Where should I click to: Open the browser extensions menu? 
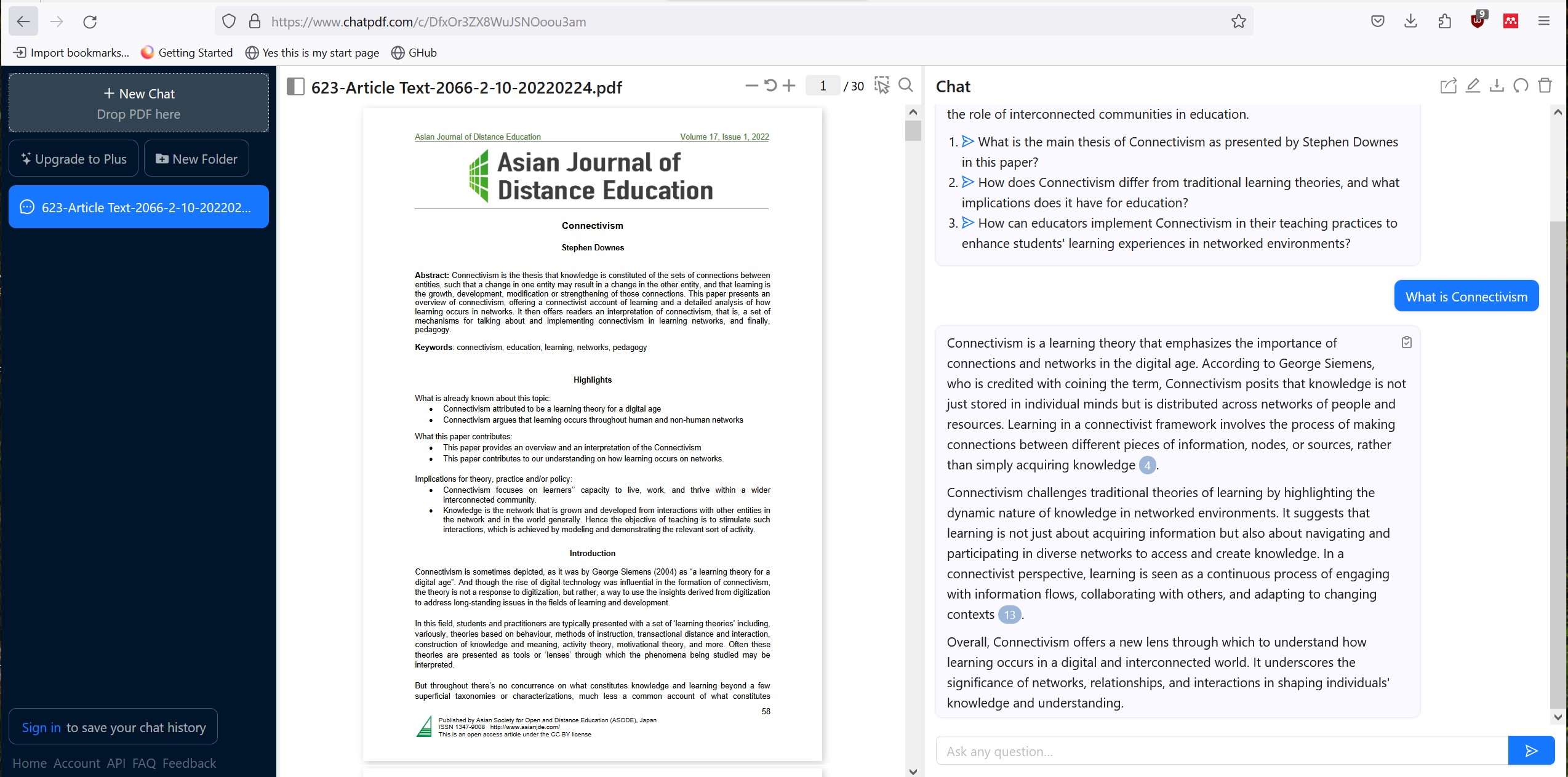[1446, 22]
